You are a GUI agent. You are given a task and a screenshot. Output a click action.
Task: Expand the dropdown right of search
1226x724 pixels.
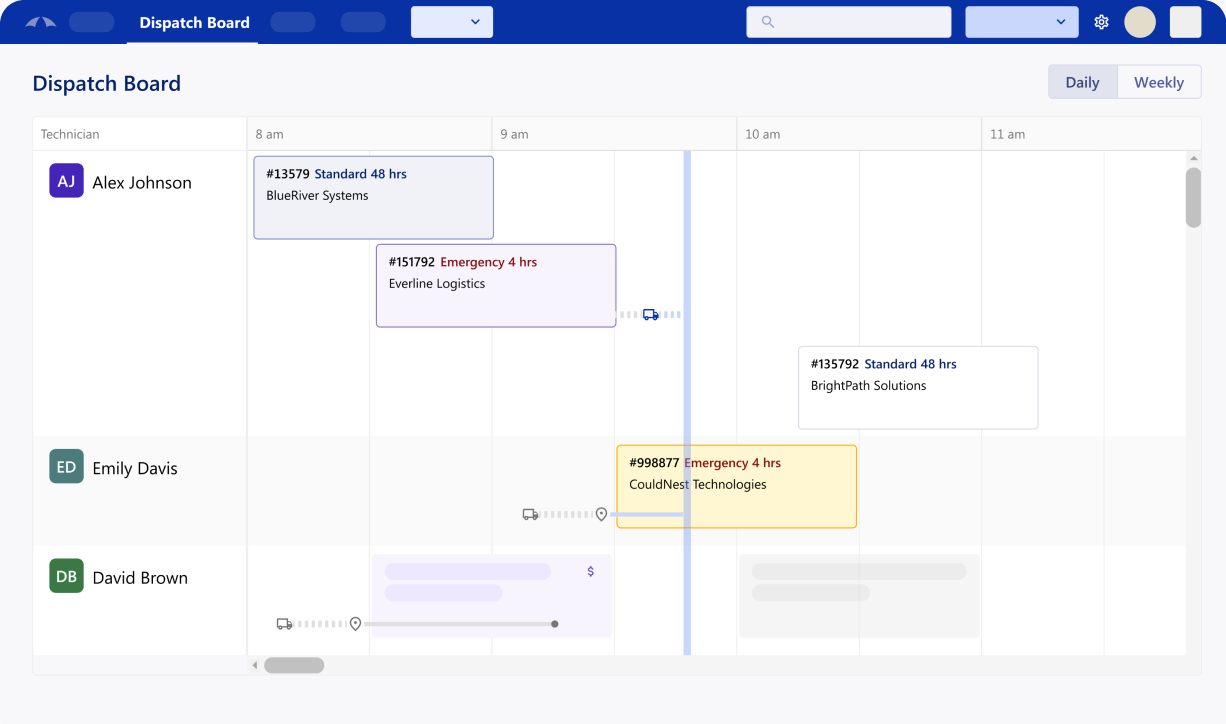coord(1021,22)
